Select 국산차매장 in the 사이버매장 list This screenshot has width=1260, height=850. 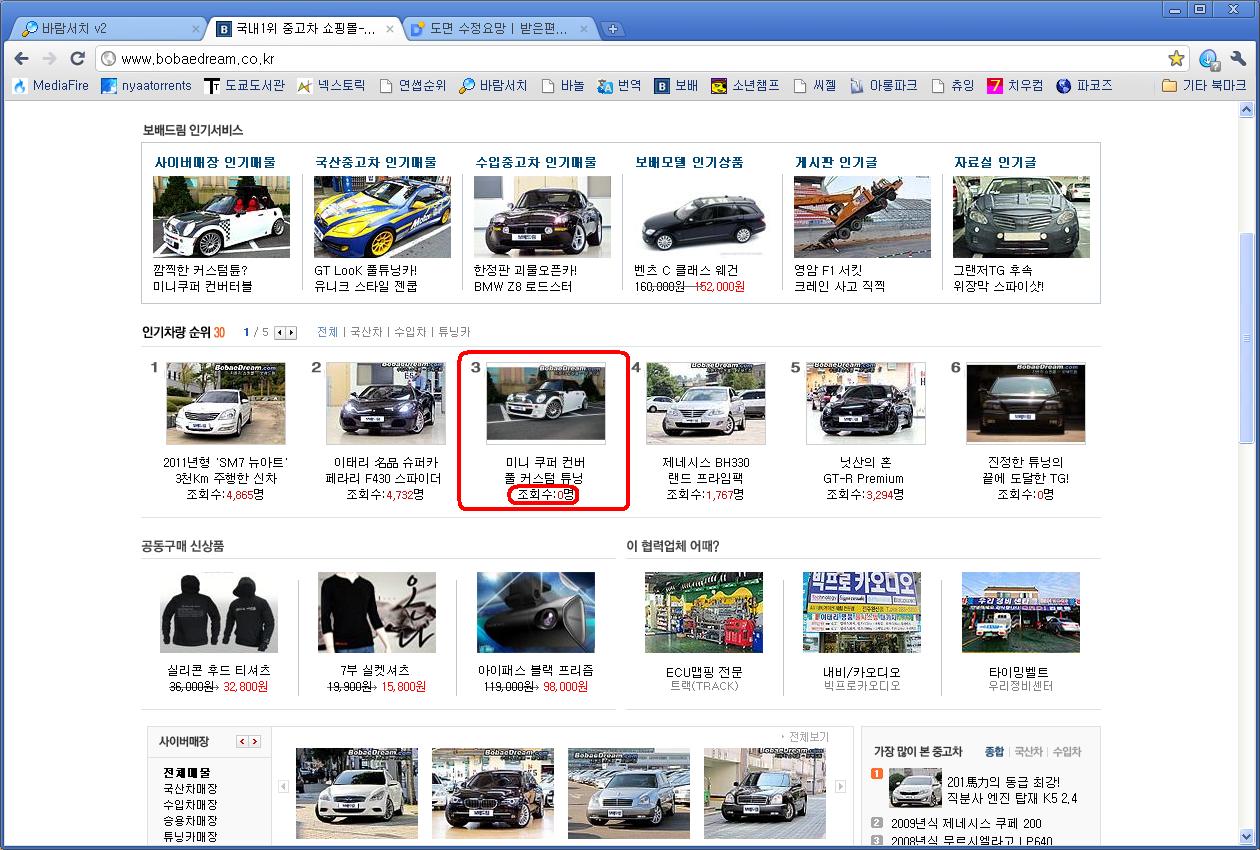click(x=190, y=789)
